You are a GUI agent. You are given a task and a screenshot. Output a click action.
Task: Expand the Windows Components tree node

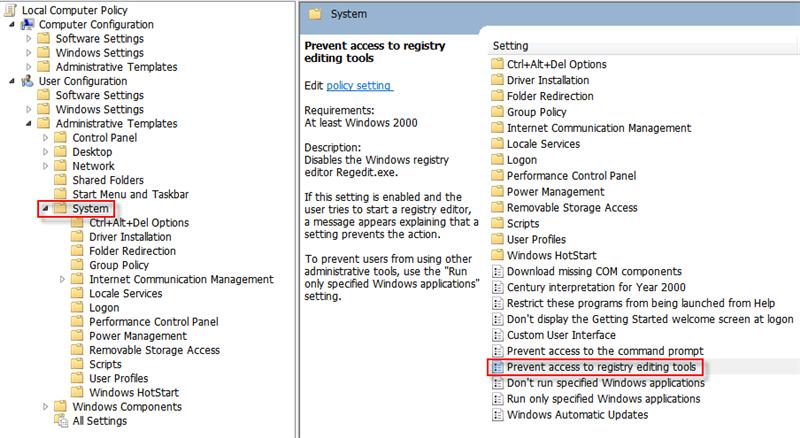coord(45,406)
